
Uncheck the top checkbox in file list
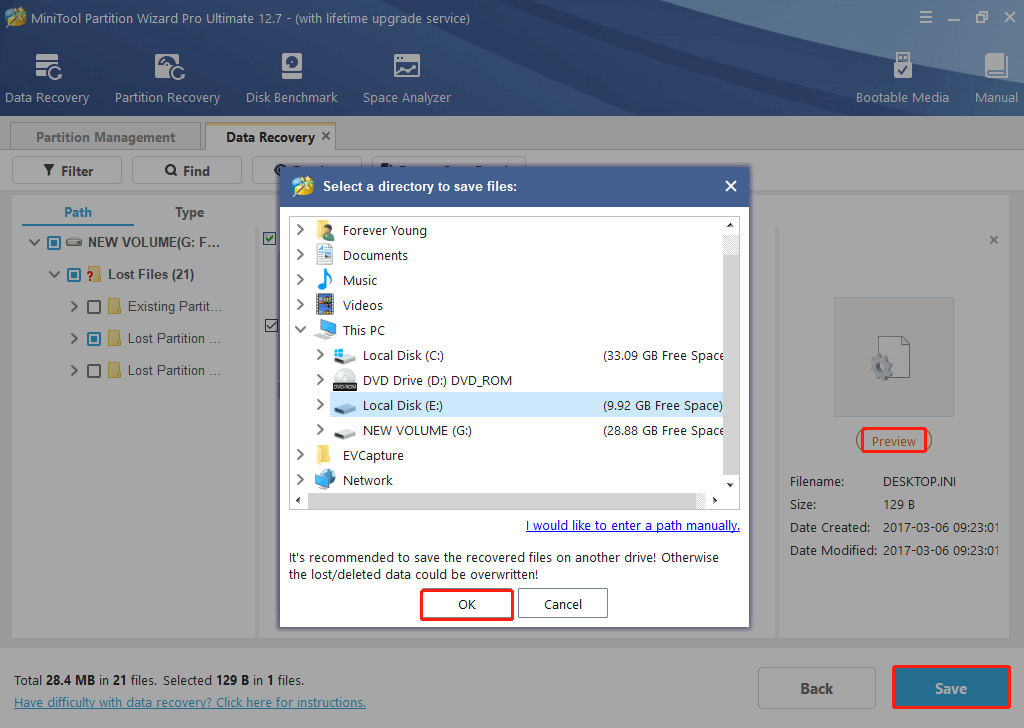coord(269,238)
